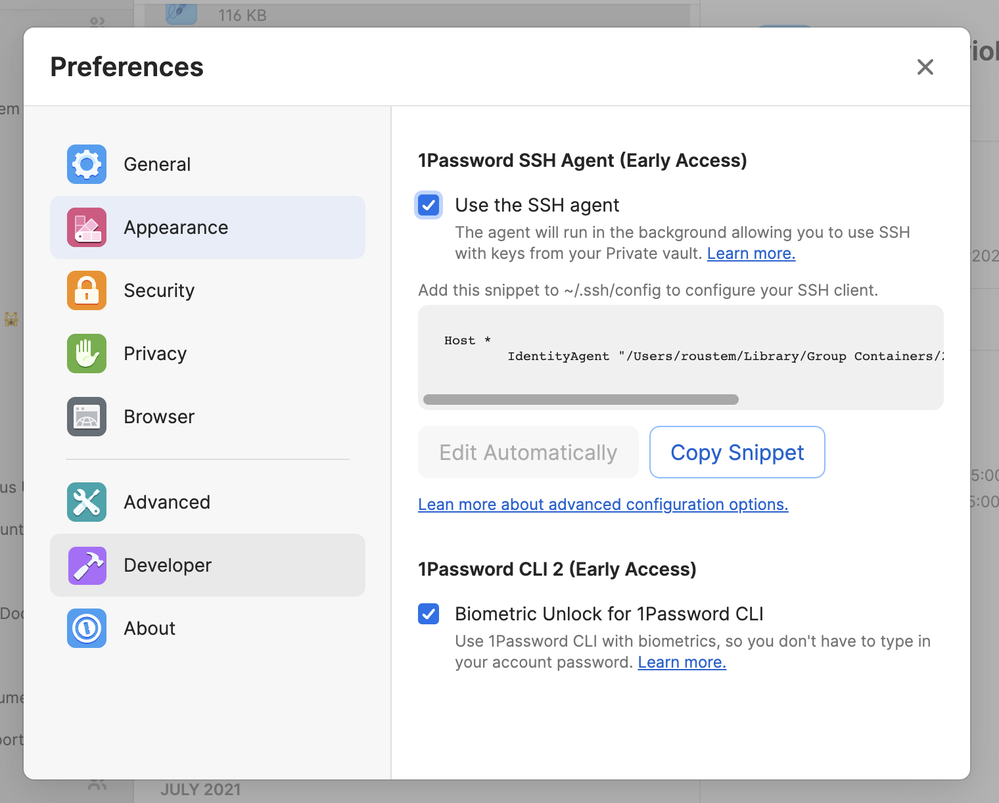Open Learn more link under SSH agent
The width and height of the screenshot is (999, 803).
coord(750,254)
